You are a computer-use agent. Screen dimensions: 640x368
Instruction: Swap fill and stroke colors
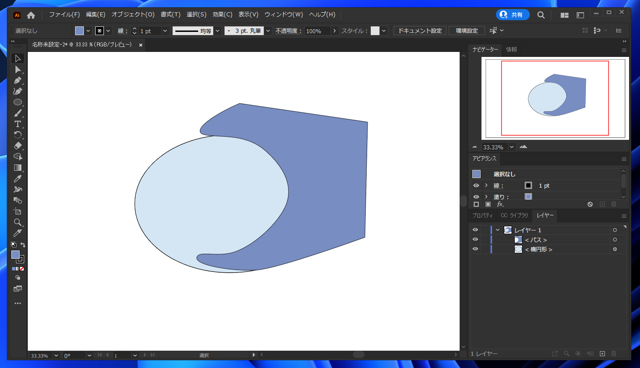click(x=23, y=245)
